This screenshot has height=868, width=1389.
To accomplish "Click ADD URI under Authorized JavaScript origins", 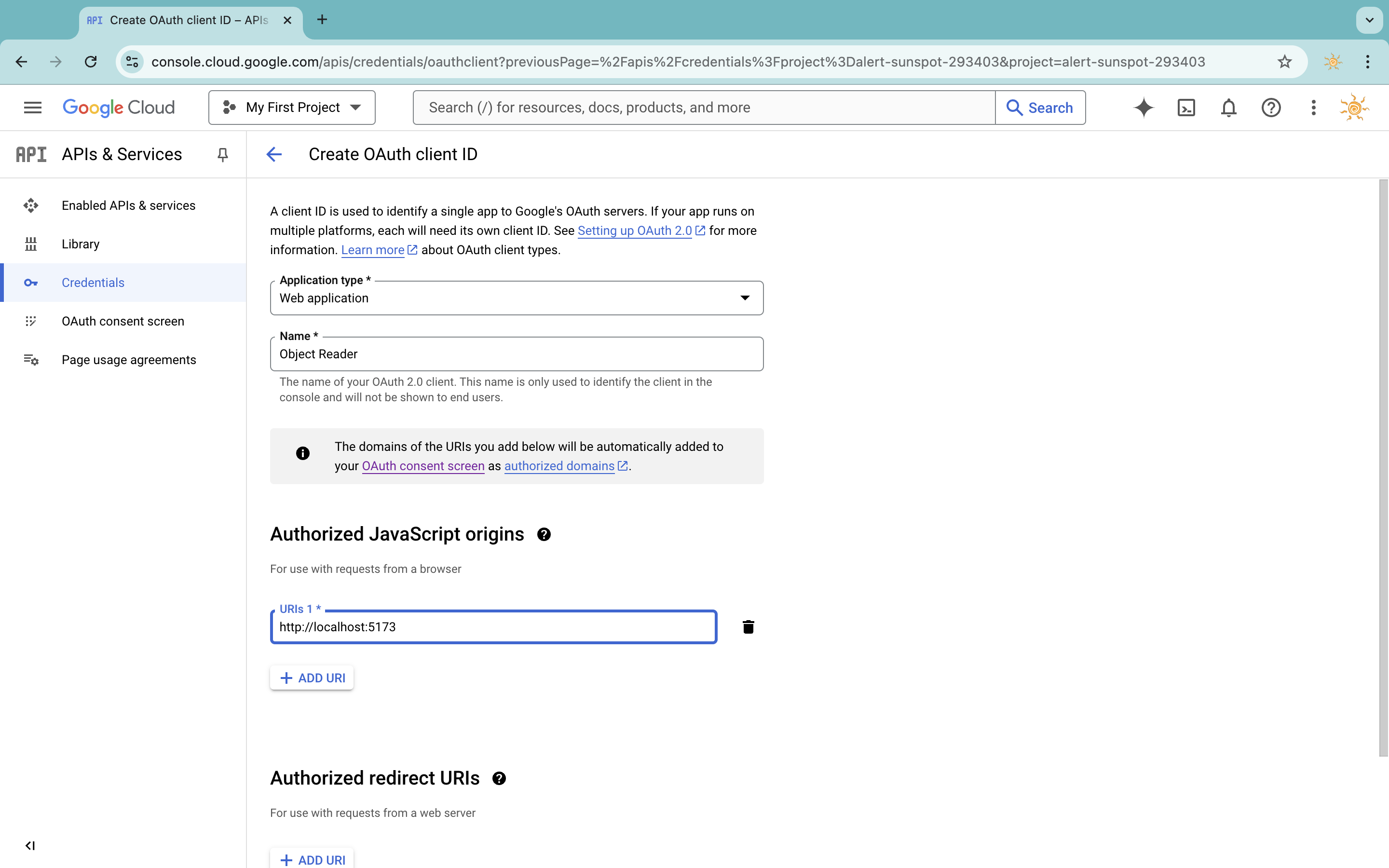I will [x=312, y=678].
